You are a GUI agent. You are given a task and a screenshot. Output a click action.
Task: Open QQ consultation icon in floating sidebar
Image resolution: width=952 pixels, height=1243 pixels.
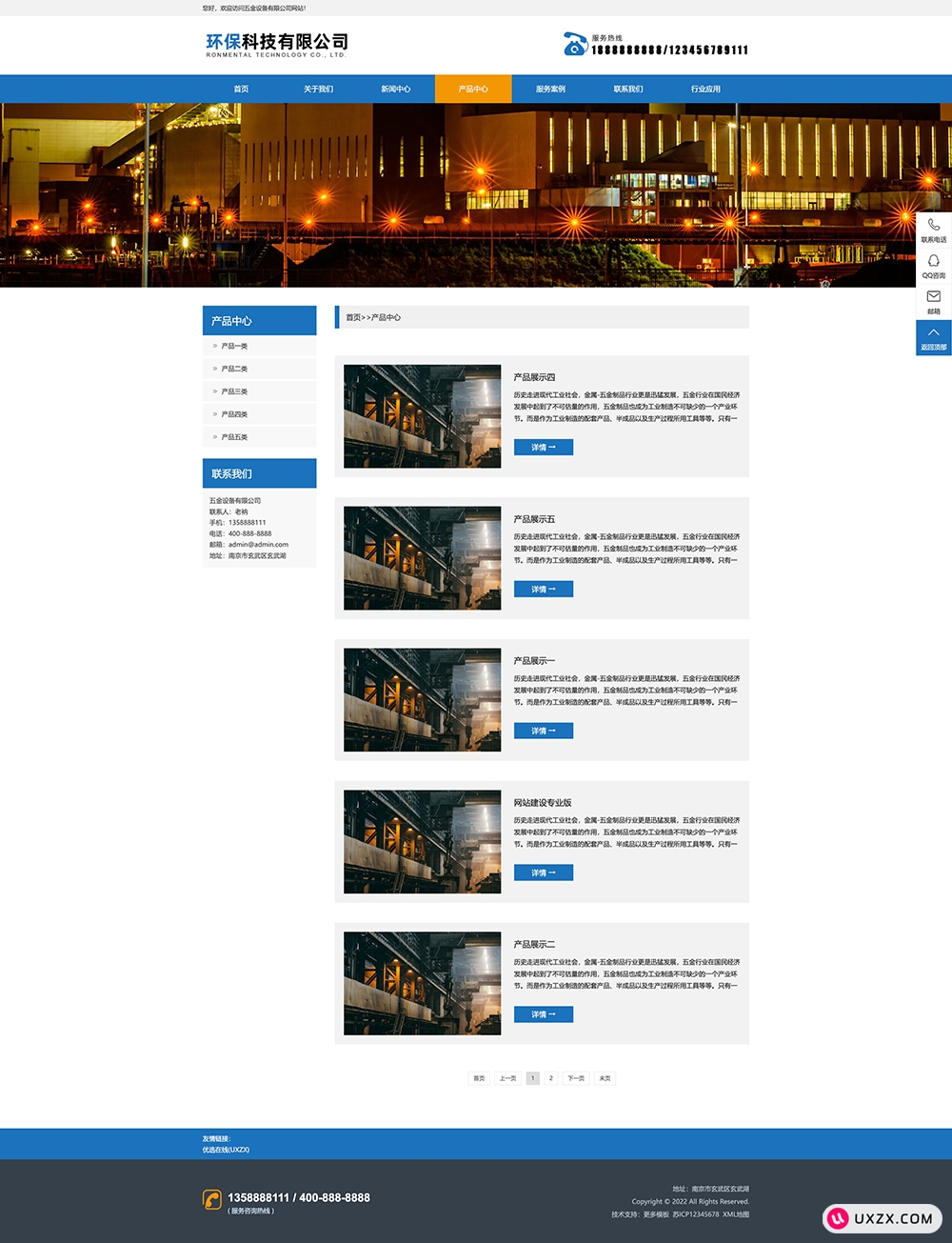click(933, 261)
